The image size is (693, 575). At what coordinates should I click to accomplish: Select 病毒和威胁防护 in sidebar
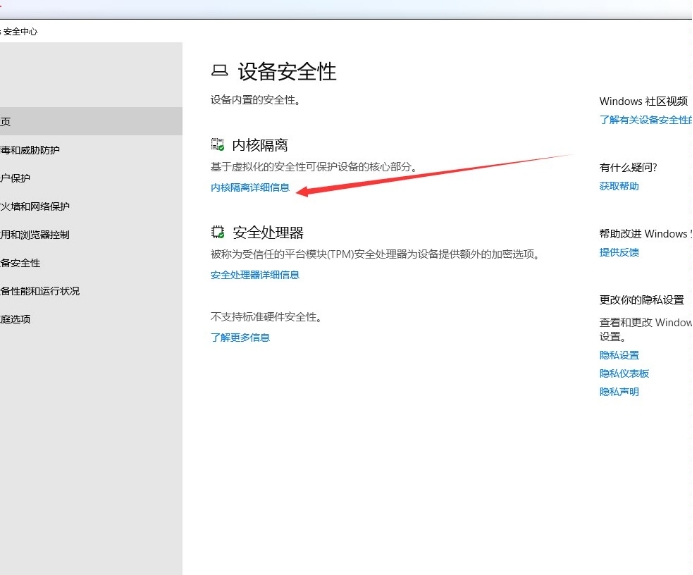(x=30, y=150)
